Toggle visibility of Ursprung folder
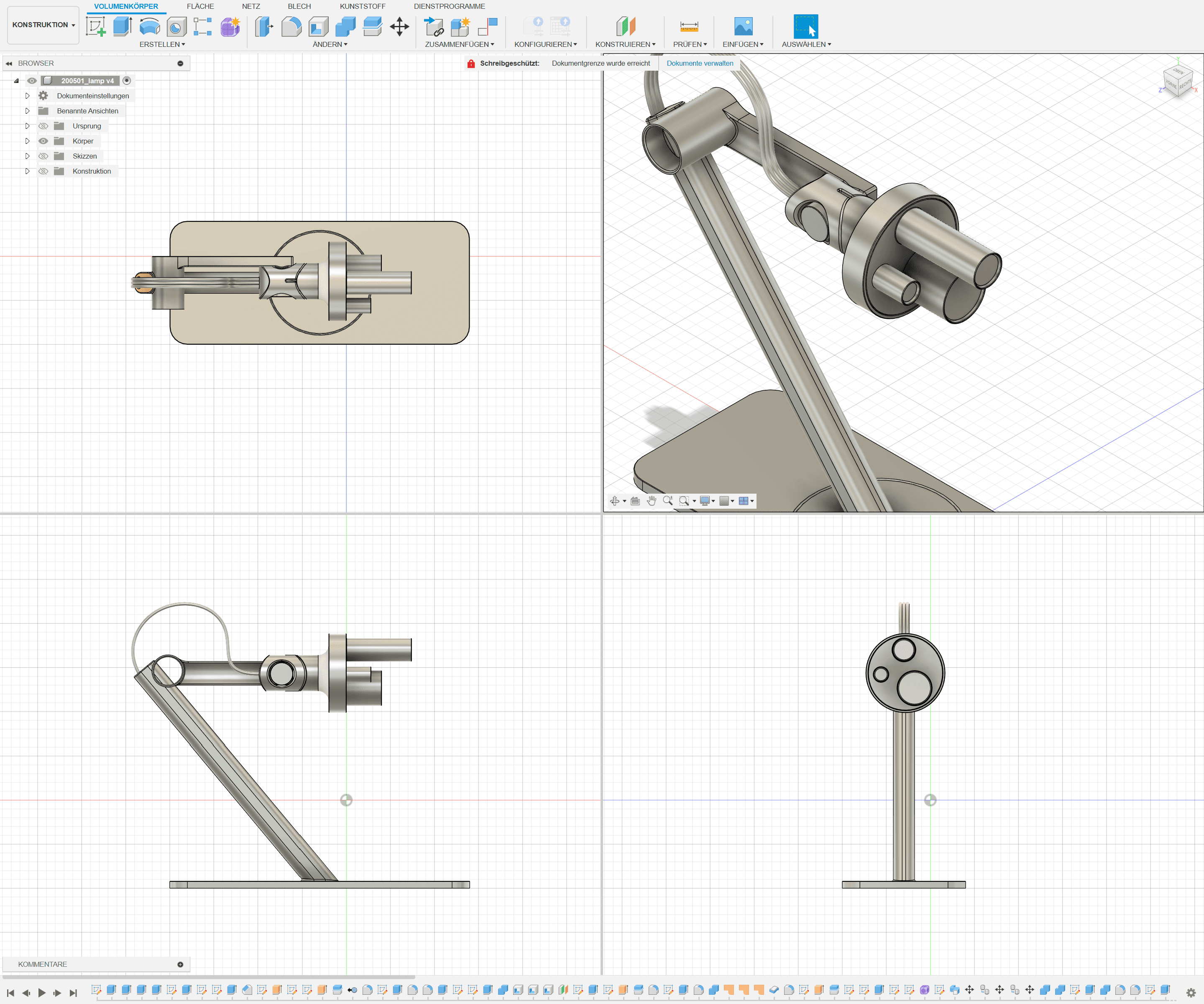Viewport: 1204px width, 1004px height. [x=43, y=126]
